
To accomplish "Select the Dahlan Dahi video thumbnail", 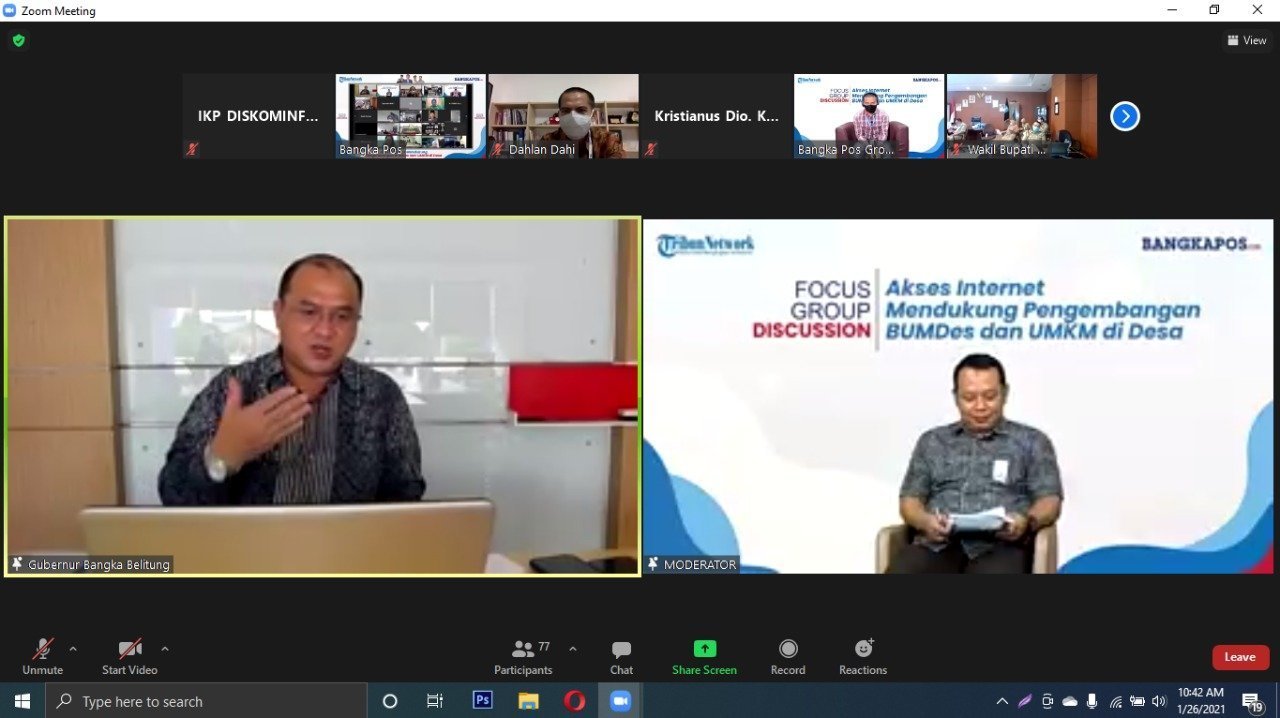I will click(564, 116).
